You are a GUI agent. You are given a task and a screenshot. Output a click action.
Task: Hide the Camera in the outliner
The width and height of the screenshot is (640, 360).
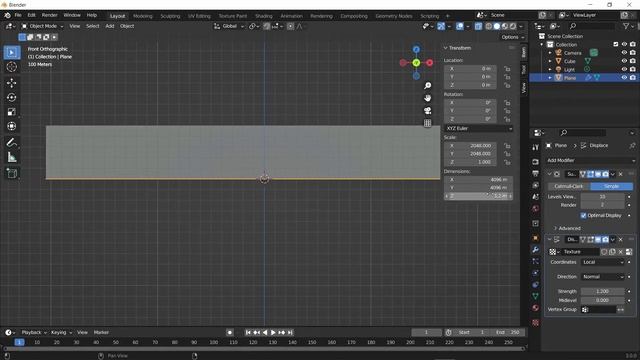point(624,53)
